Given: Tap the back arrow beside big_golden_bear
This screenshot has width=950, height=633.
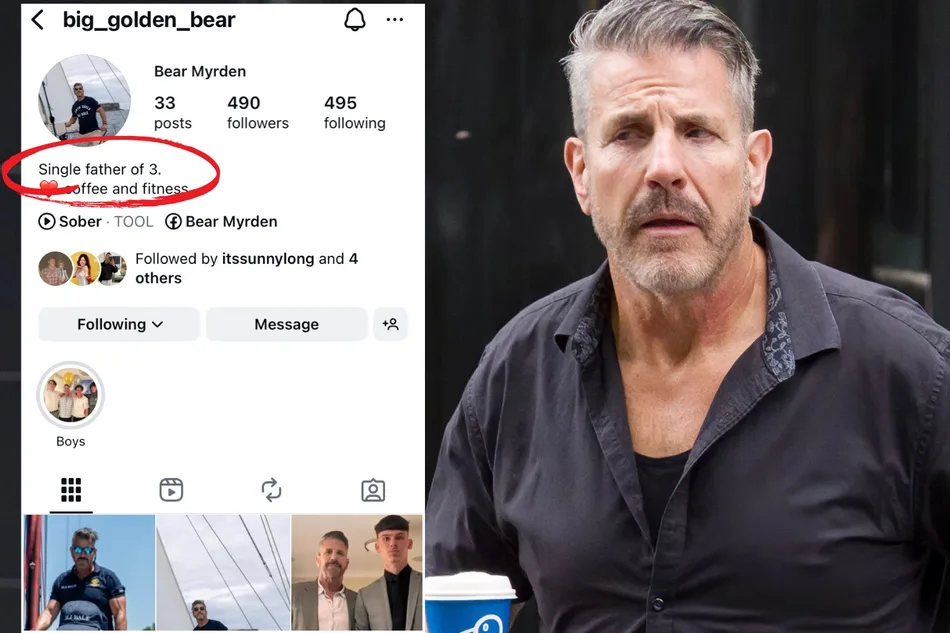Looking at the screenshot, I should click(x=38, y=20).
